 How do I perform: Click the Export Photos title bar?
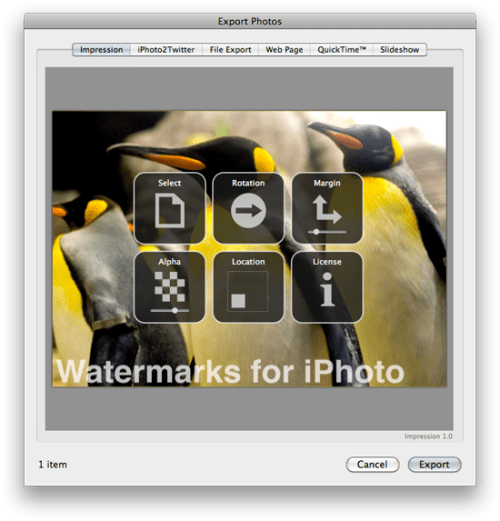(x=250, y=21)
